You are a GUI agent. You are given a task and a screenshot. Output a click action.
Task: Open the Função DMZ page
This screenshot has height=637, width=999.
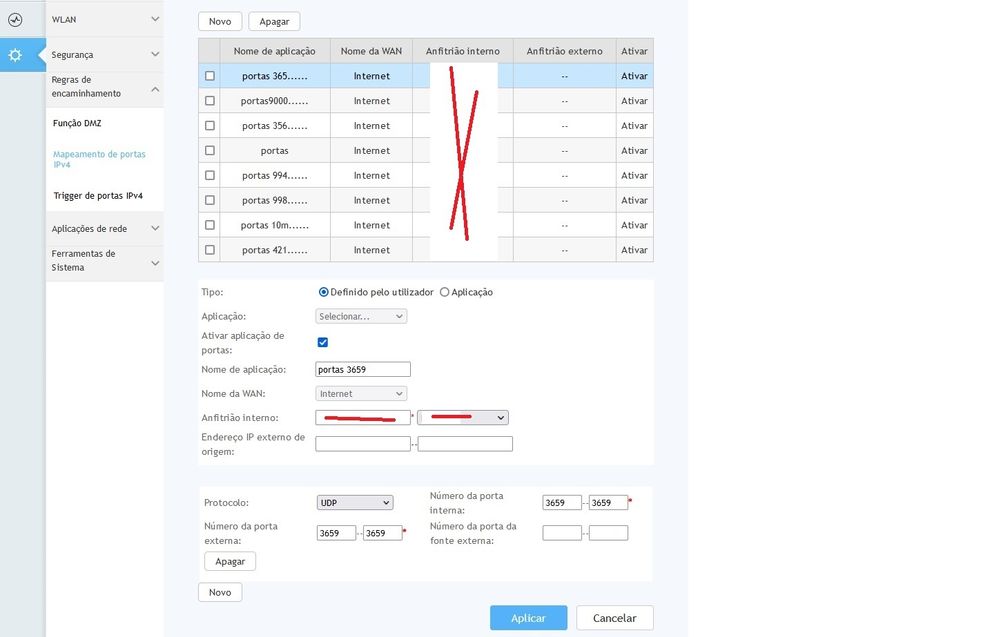pos(77,123)
